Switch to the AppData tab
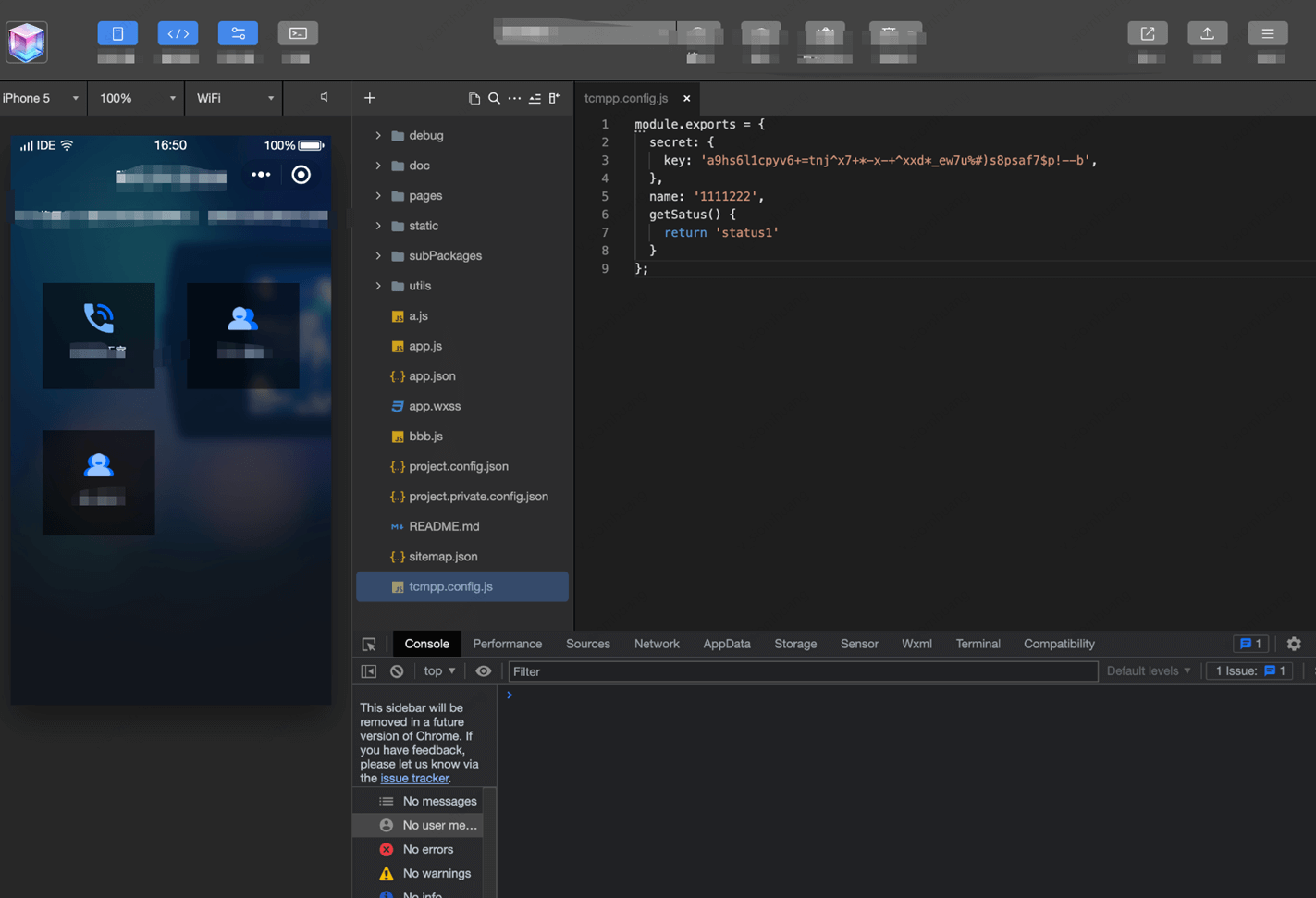Viewport: 1316px width, 898px height. [x=726, y=644]
